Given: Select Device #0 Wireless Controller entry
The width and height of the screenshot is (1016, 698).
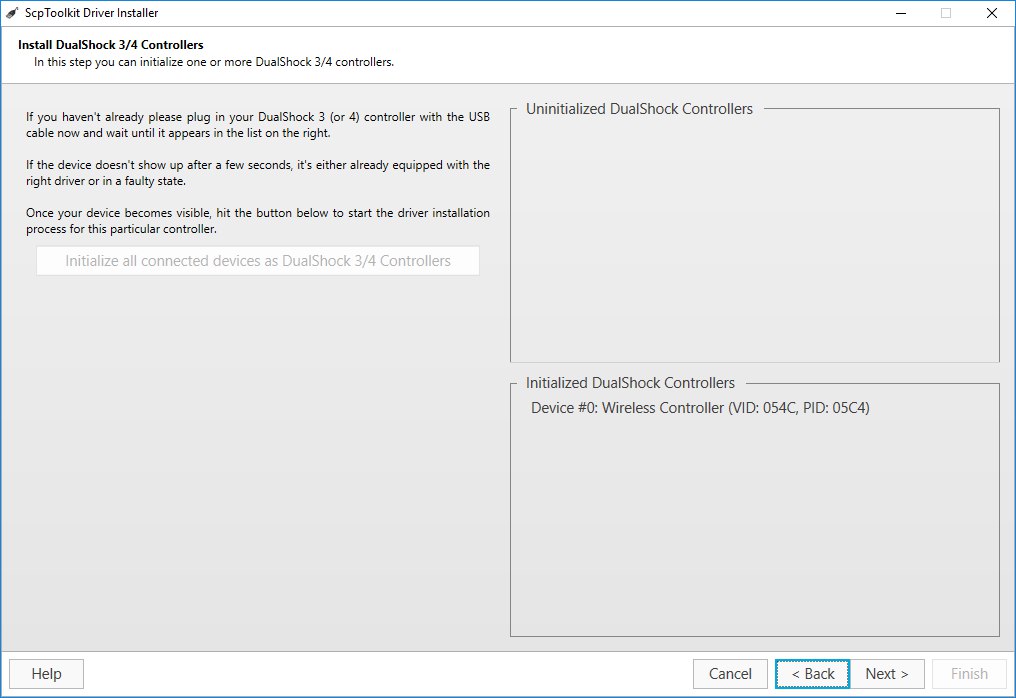Looking at the screenshot, I should tap(700, 408).
